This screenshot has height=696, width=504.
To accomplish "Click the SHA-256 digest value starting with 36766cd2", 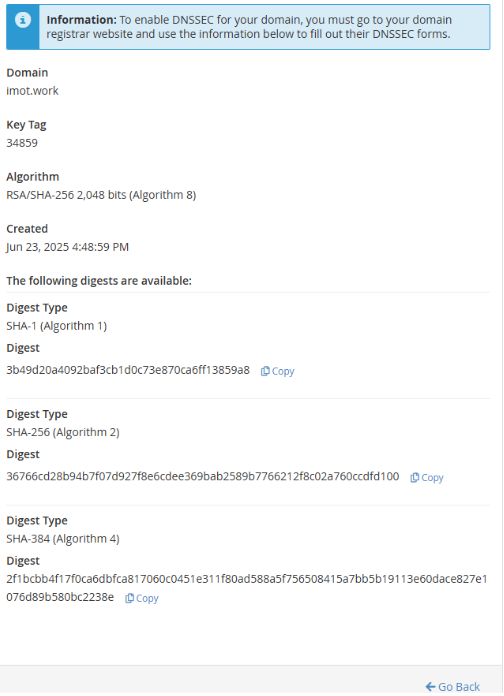I will pos(202,477).
